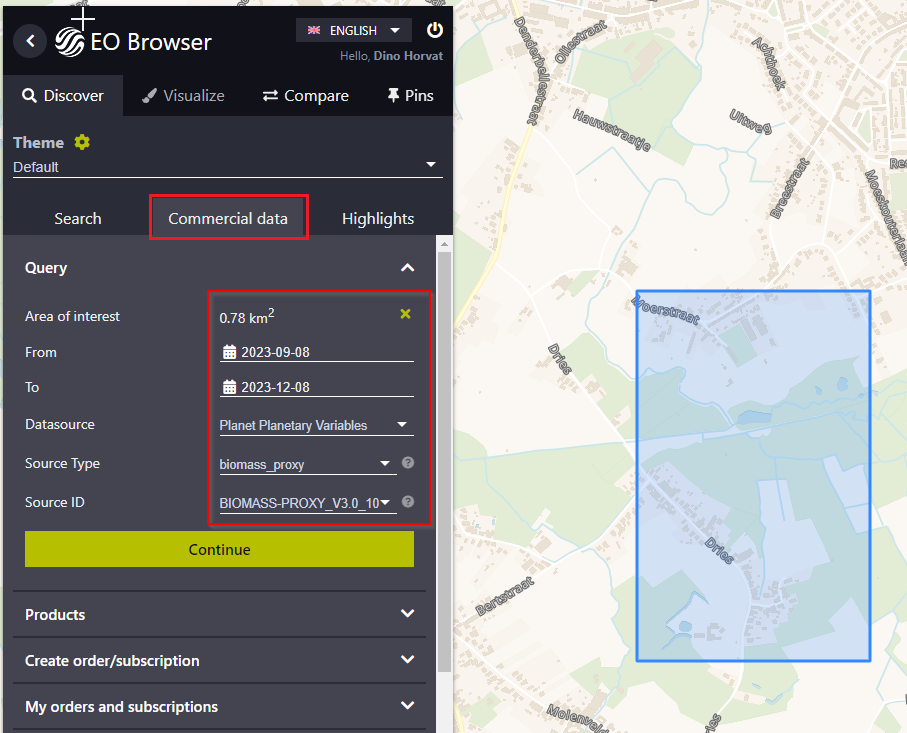Click the logout power icon
Screen dimensions: 907x733
[x=434, y=30]
